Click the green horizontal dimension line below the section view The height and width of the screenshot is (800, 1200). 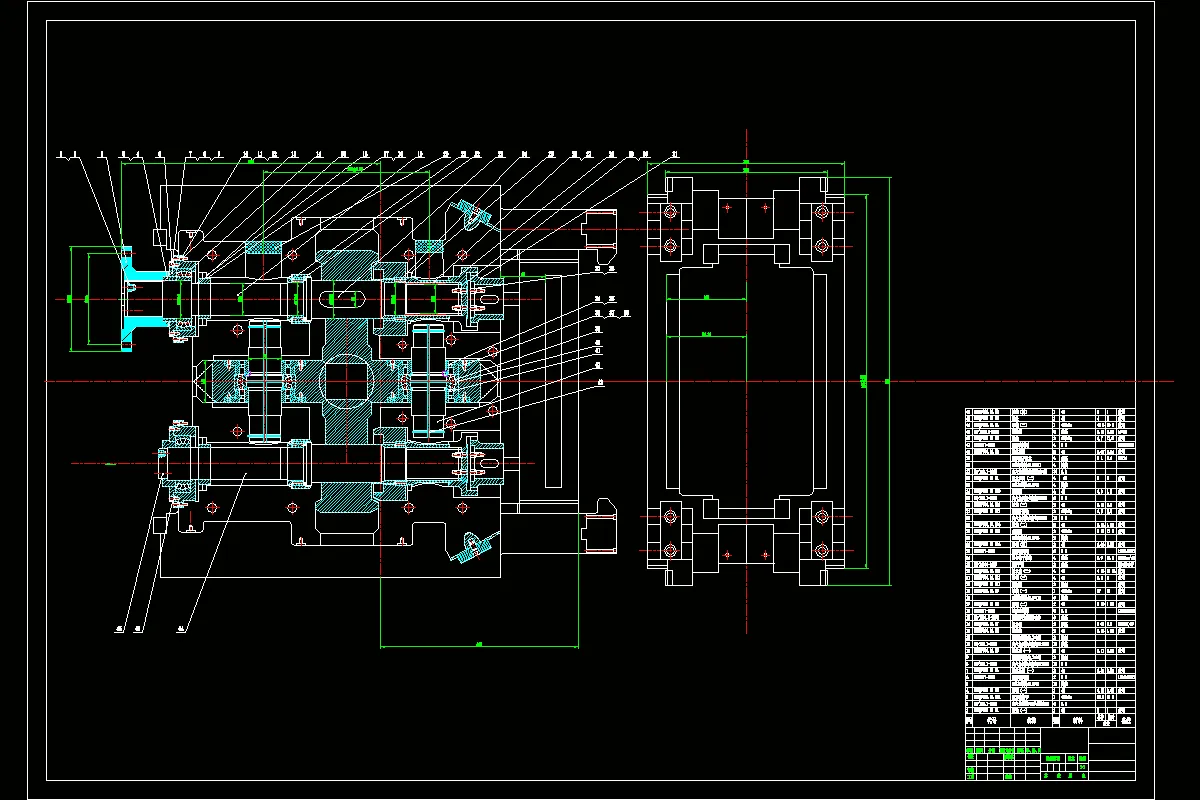click(479, 647)
